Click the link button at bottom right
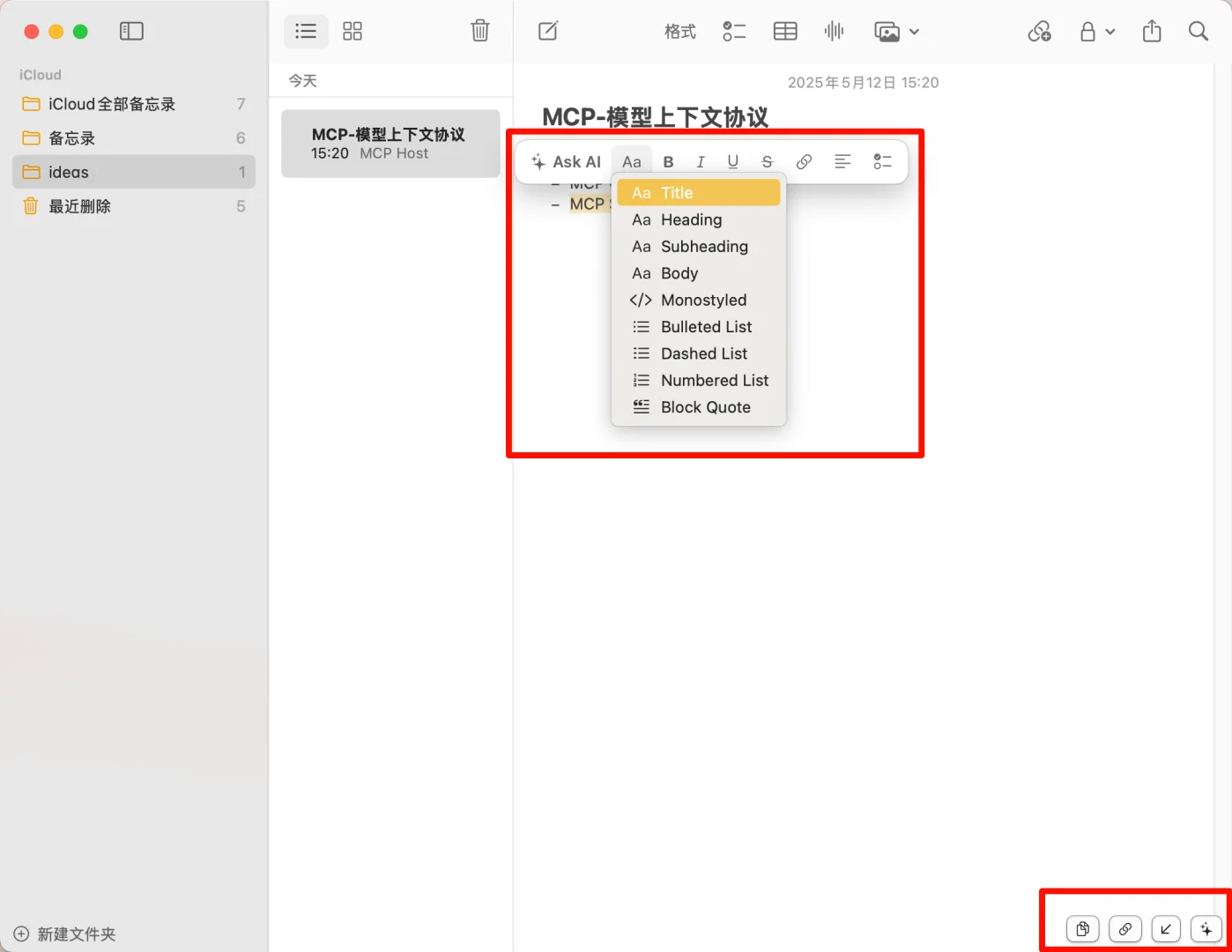 [1125, 929]
